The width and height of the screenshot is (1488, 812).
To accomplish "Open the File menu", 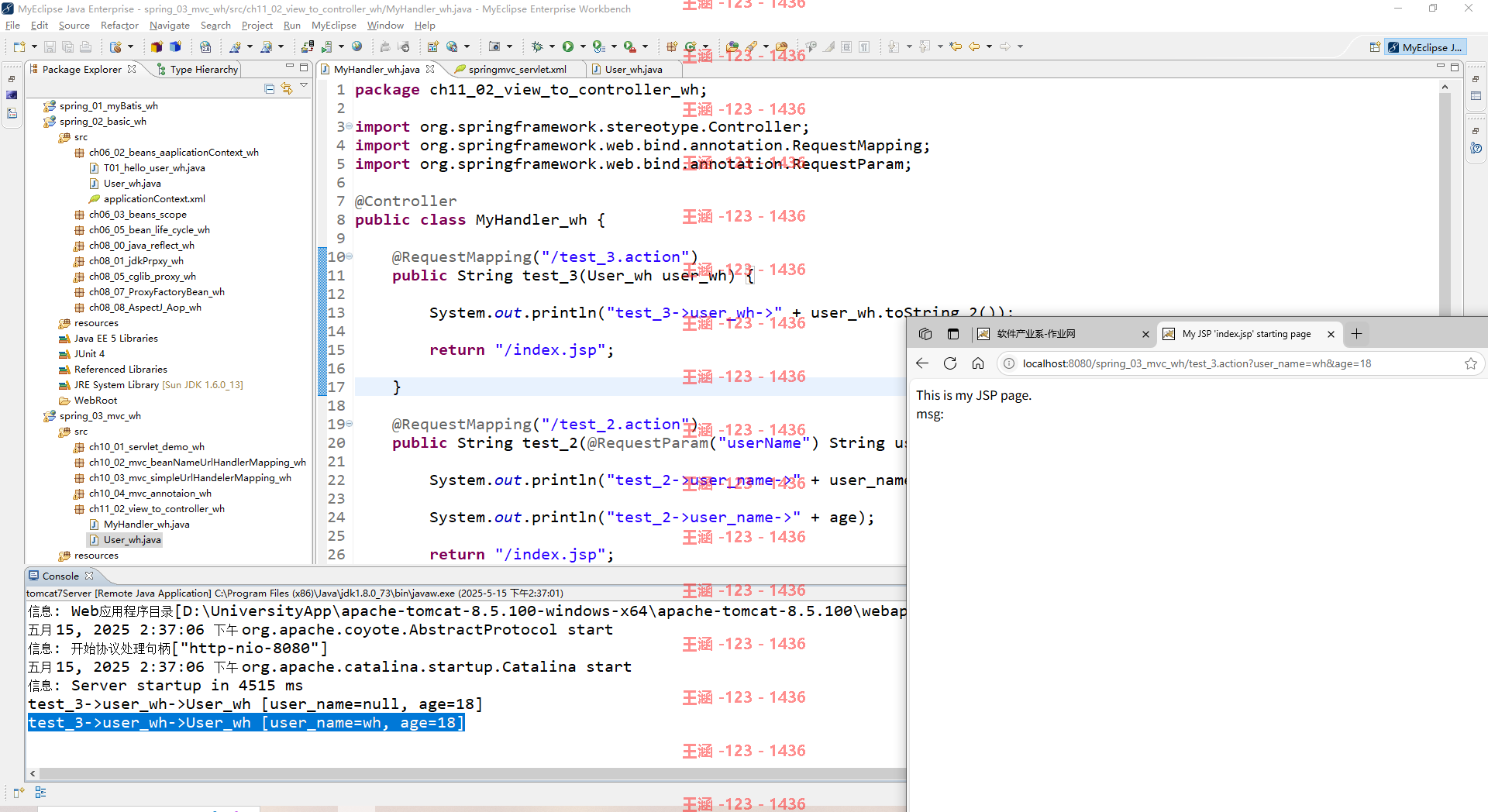I will tap(12, 26).
